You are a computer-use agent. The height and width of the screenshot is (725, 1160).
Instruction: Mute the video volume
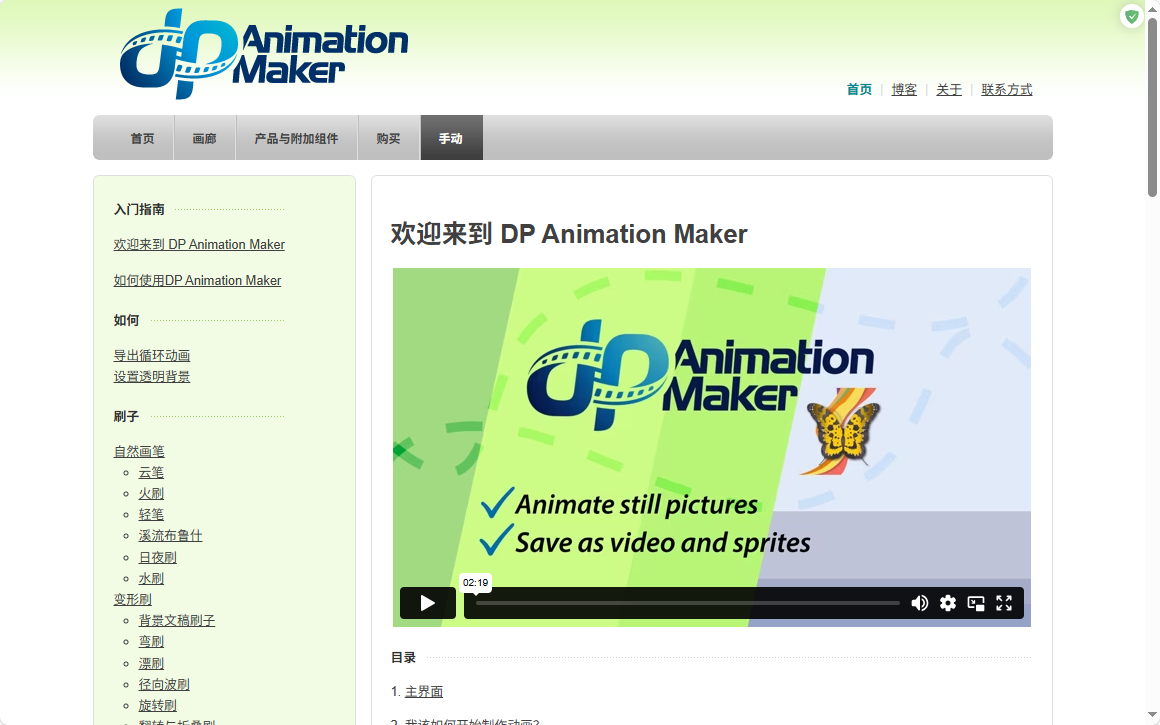click(x=919, y=603)
